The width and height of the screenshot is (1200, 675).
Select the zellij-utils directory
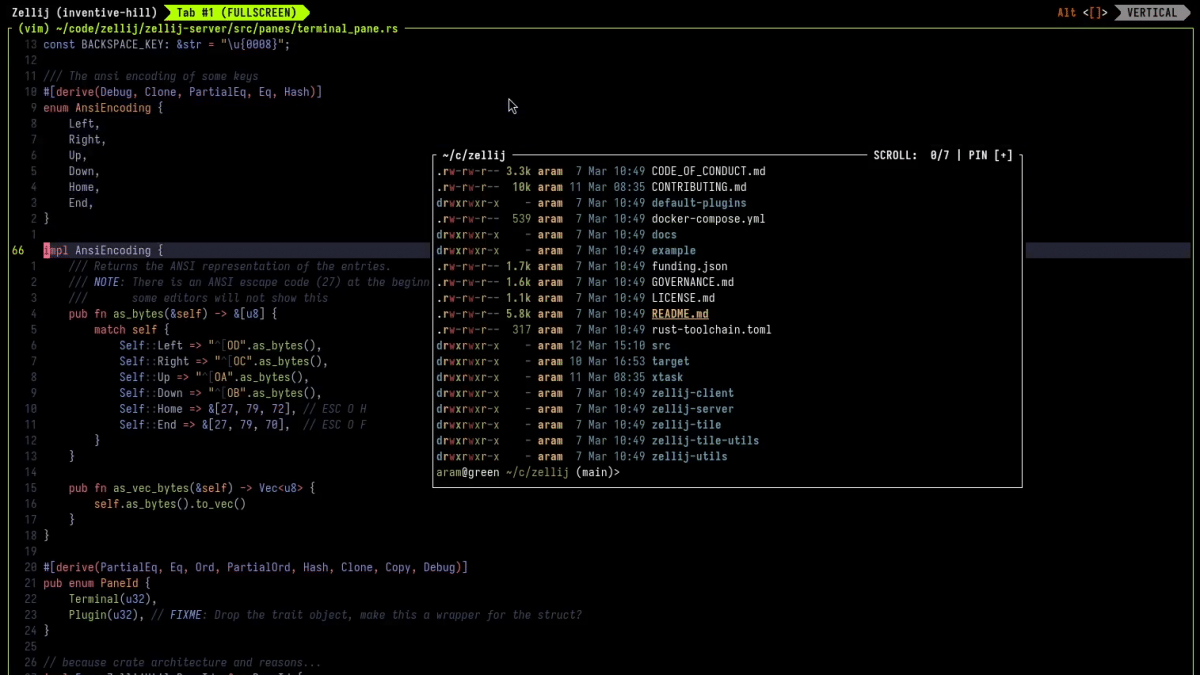pos(689,457)
